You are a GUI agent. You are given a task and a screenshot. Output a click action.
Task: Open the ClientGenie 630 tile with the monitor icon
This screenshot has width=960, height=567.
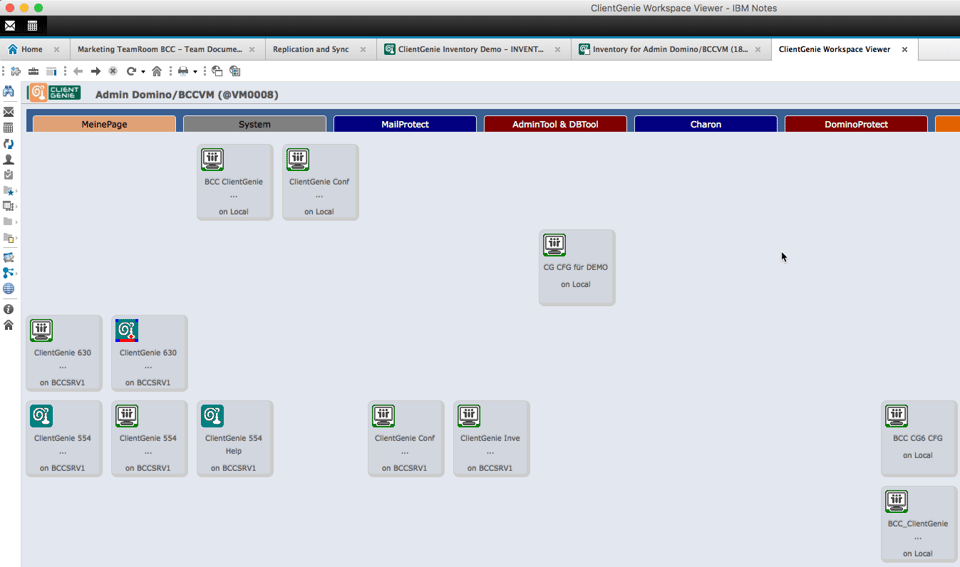[64, 353]
